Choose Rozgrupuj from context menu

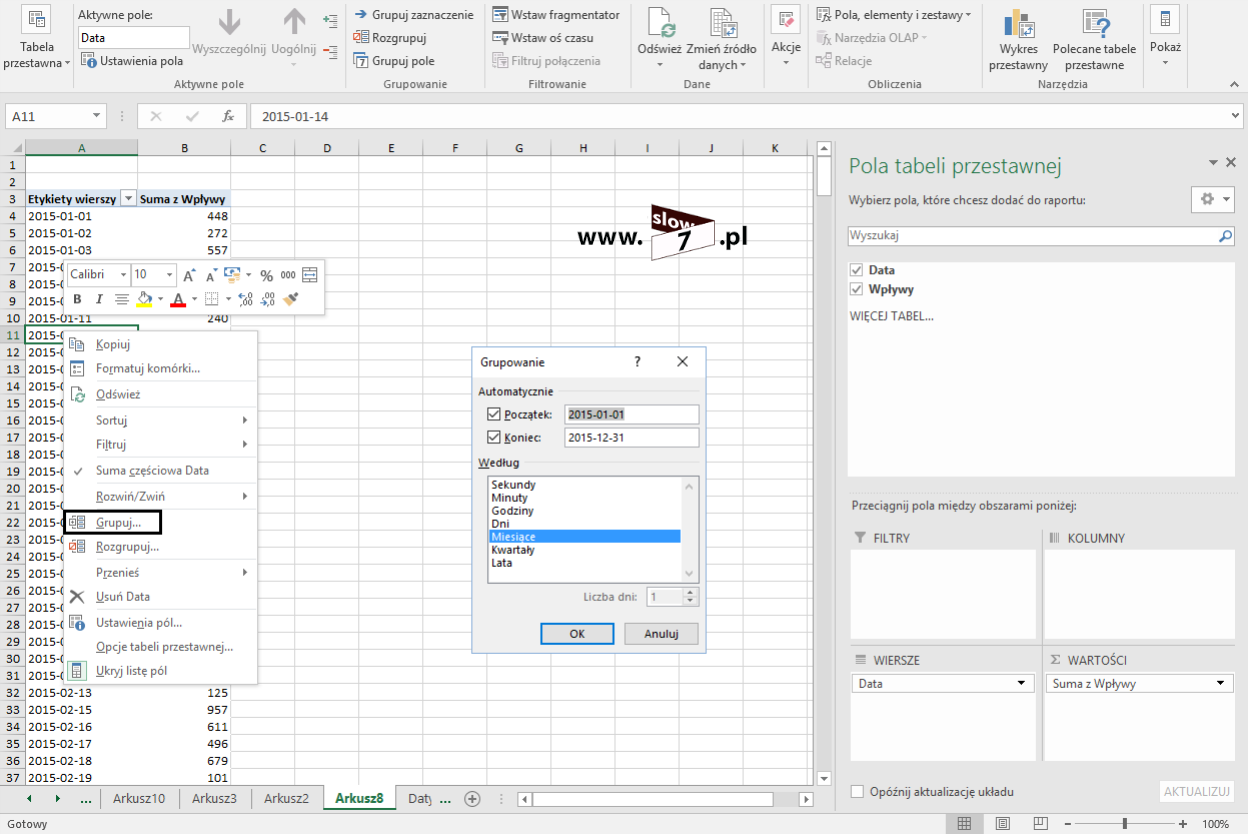(x=160, y=547)
